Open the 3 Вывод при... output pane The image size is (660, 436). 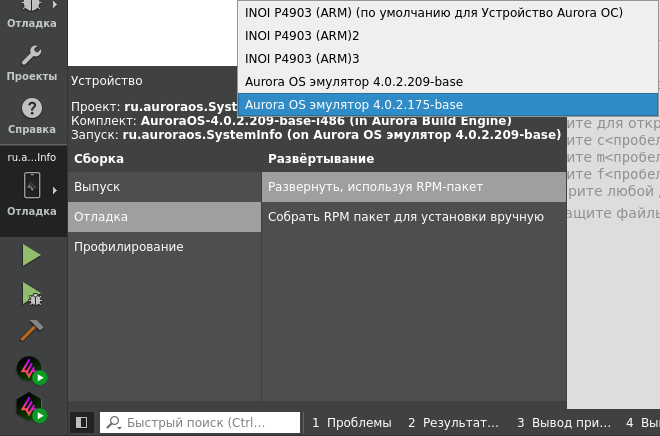[564, 423]
